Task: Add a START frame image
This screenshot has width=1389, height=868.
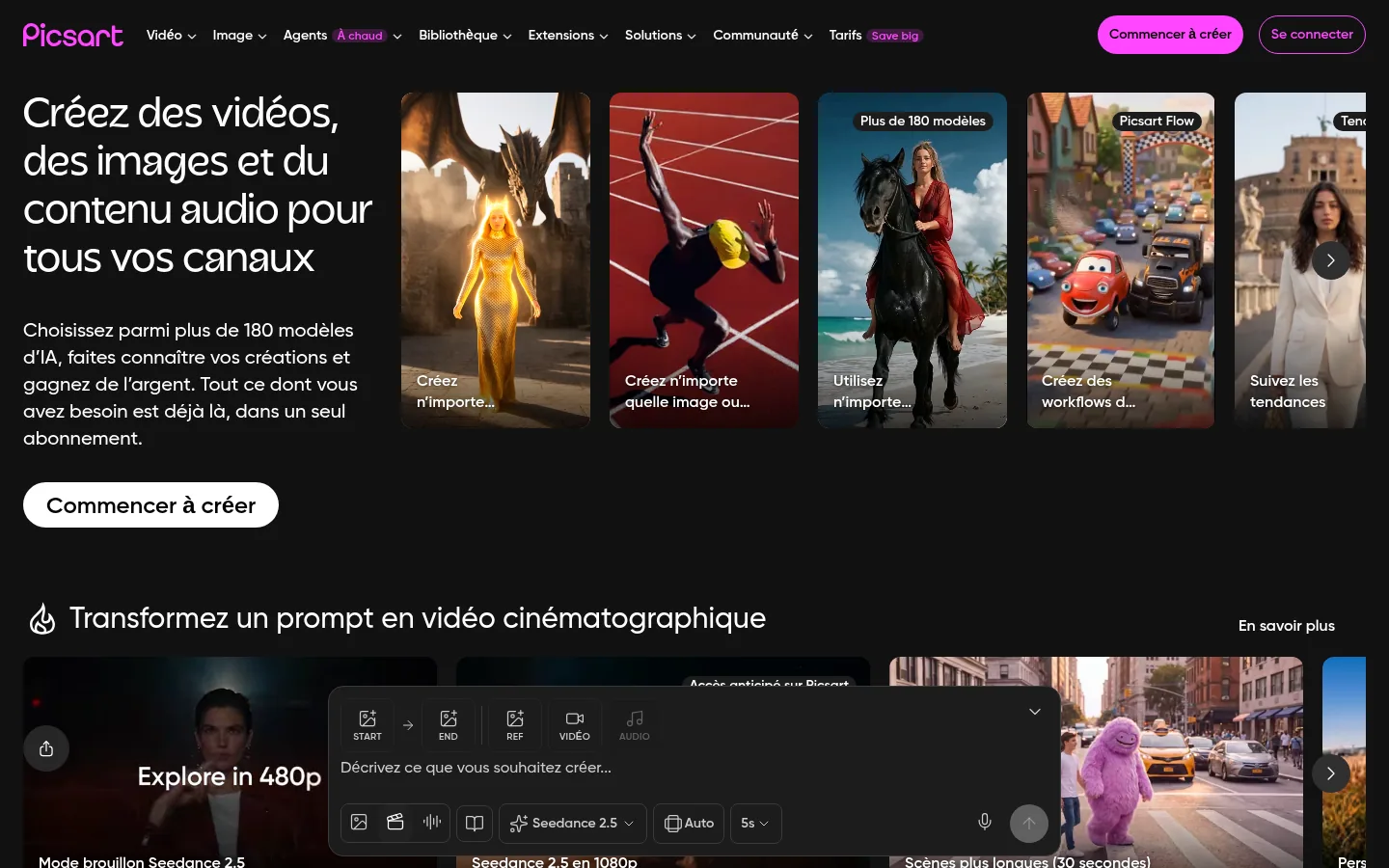Action: coord(368,725)
